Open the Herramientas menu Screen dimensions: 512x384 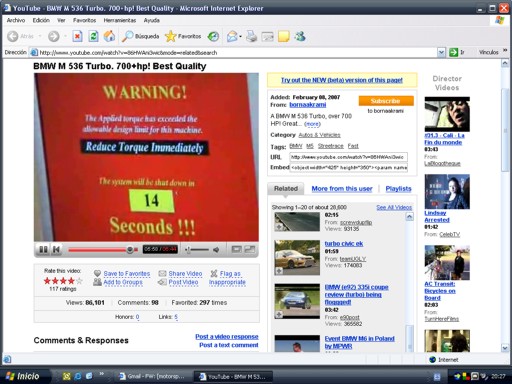click(120, 20)
